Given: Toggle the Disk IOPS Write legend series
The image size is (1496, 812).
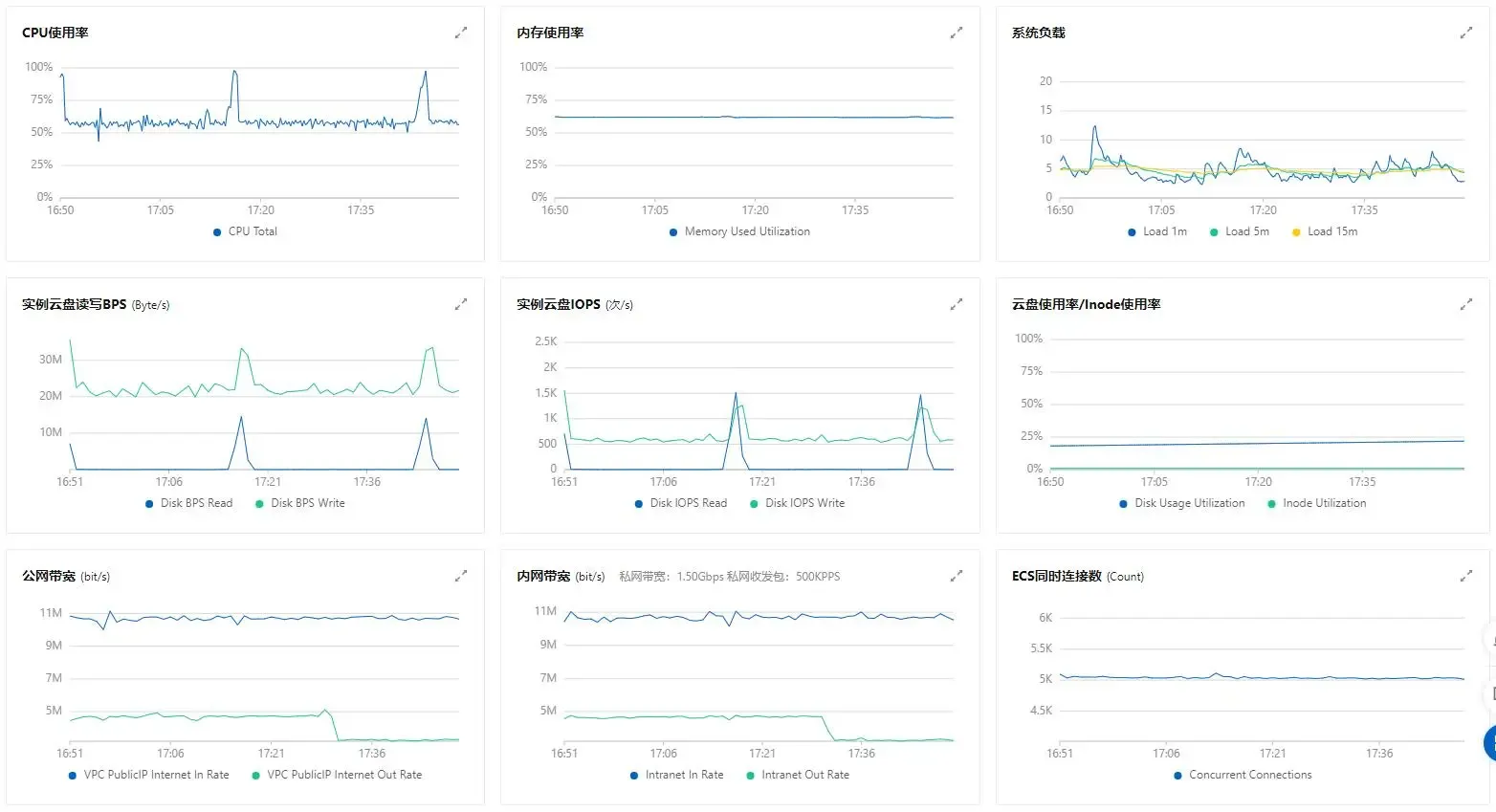Looking at the screenshot, I should (798, 503).
